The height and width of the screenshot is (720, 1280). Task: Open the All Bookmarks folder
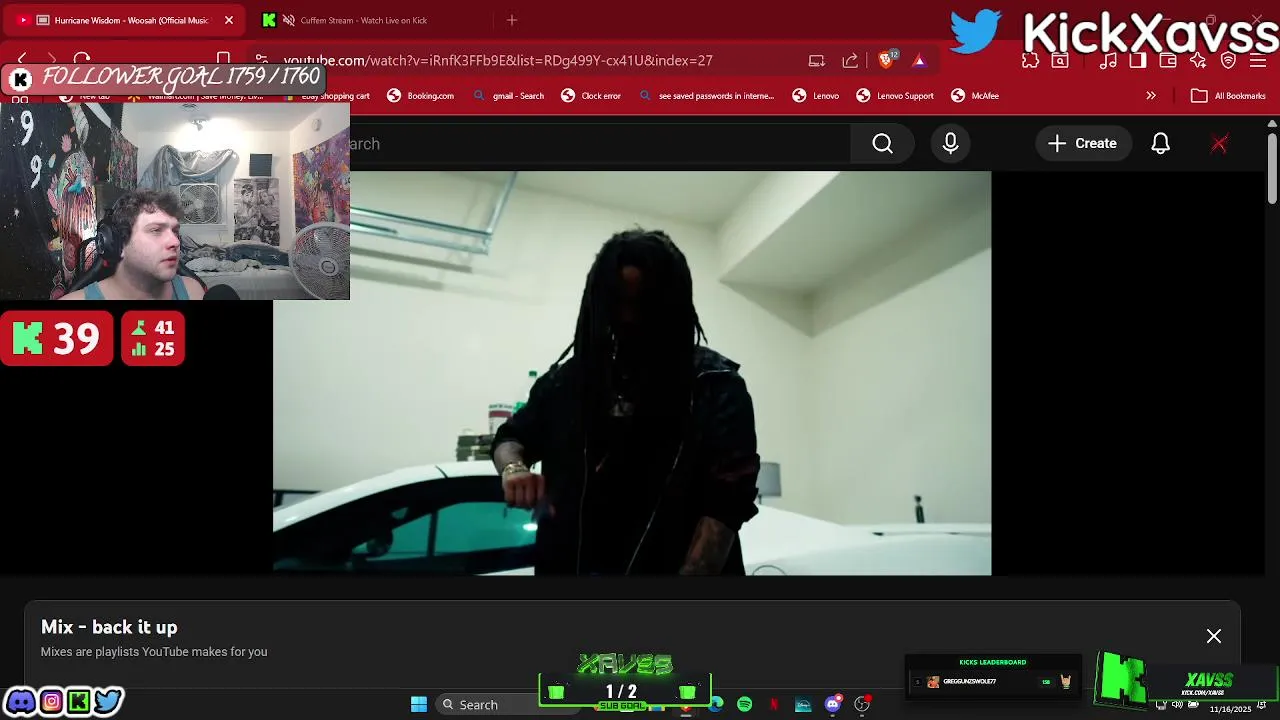1228,96
